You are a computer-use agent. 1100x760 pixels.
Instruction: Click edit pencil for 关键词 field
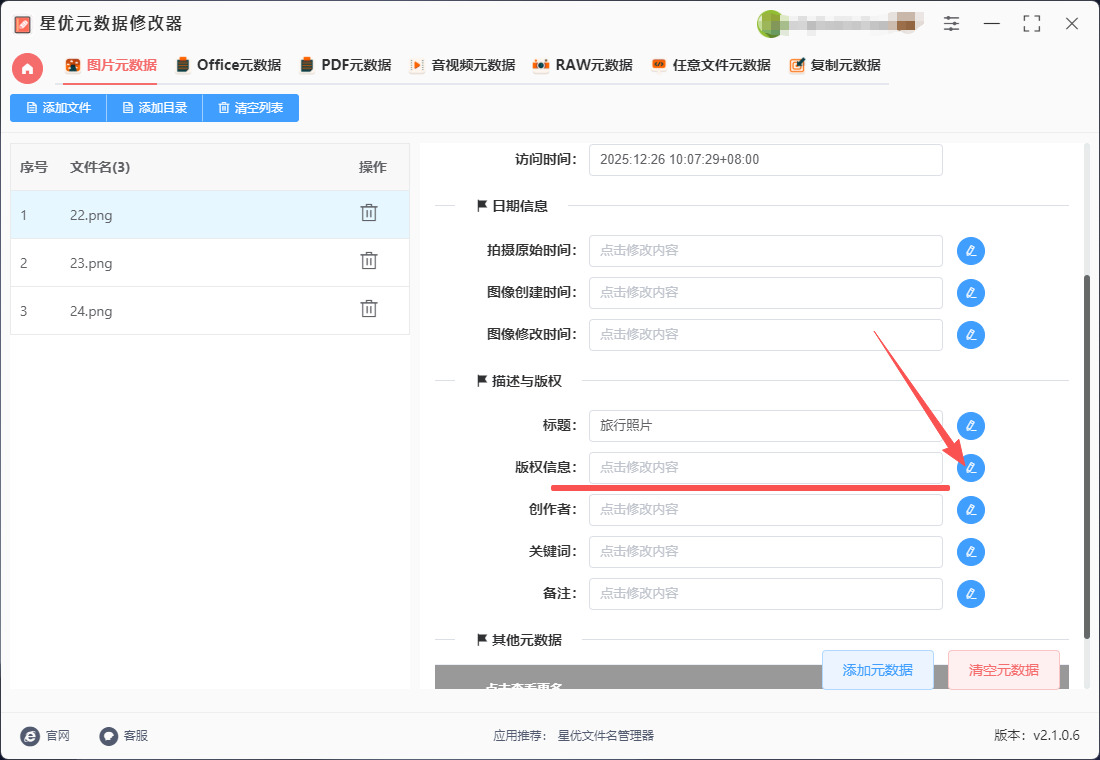[971, 552]
